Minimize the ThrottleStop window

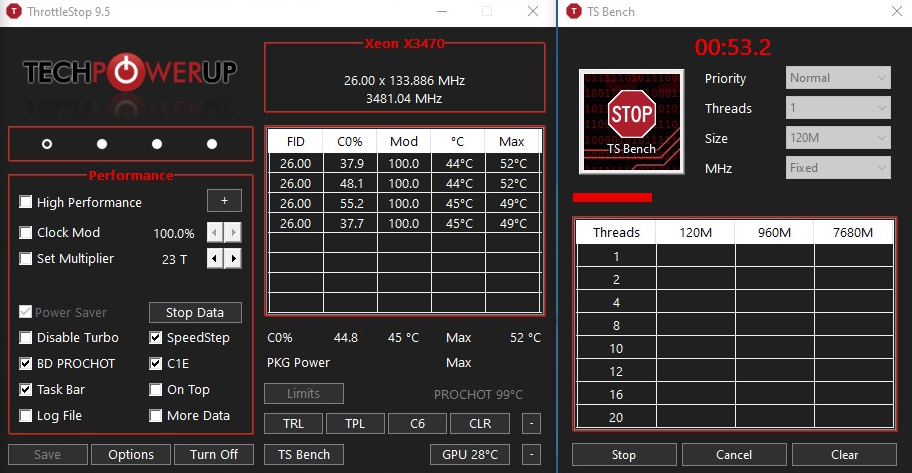pyautogui.click(x=442, y=12)
